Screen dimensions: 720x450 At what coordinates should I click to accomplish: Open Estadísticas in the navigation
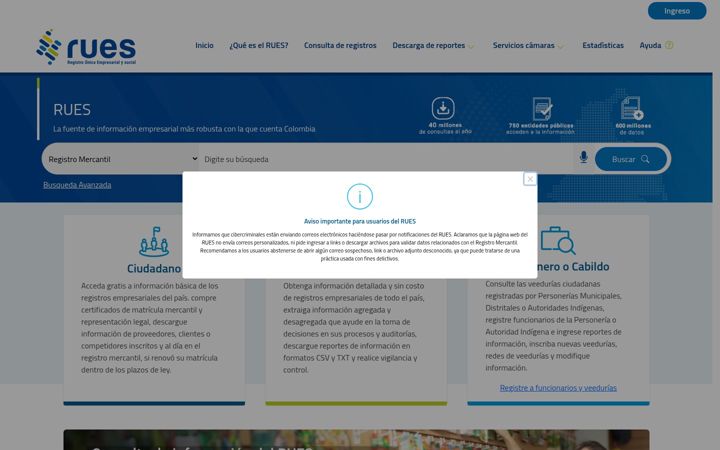603,45
